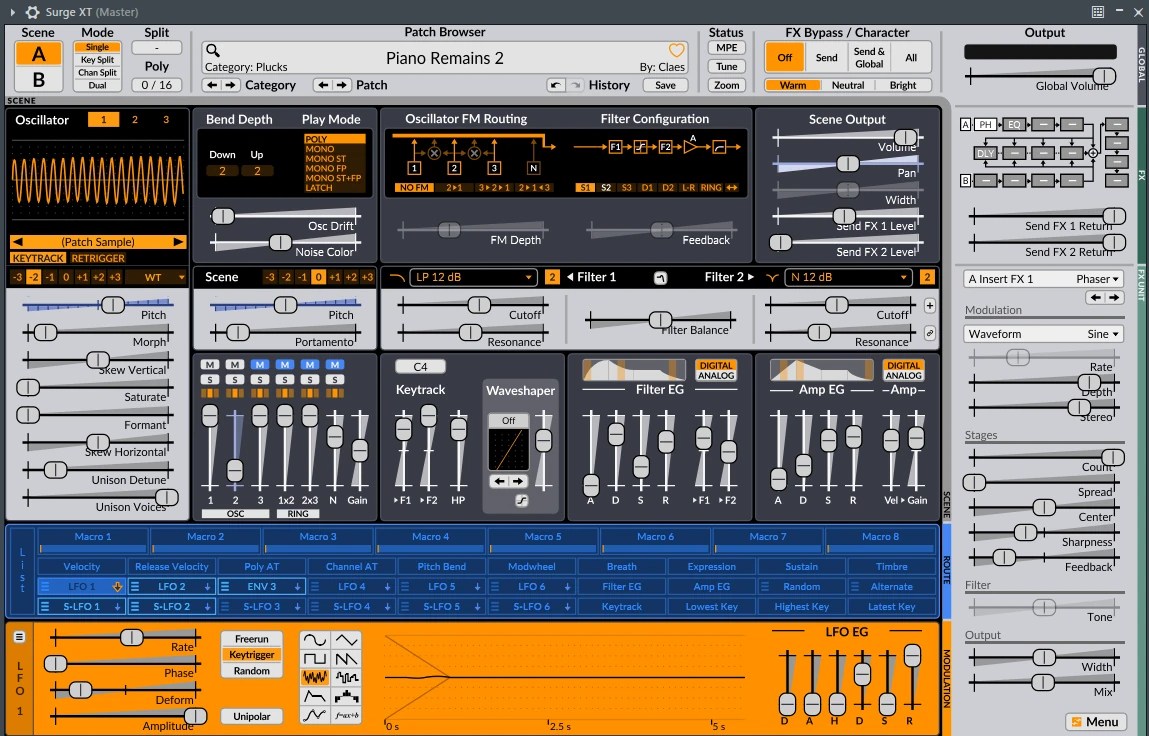Open the plugin settings gear icon in title bar
Viewport: 1149px width, 736px height.
click(32, 12)
